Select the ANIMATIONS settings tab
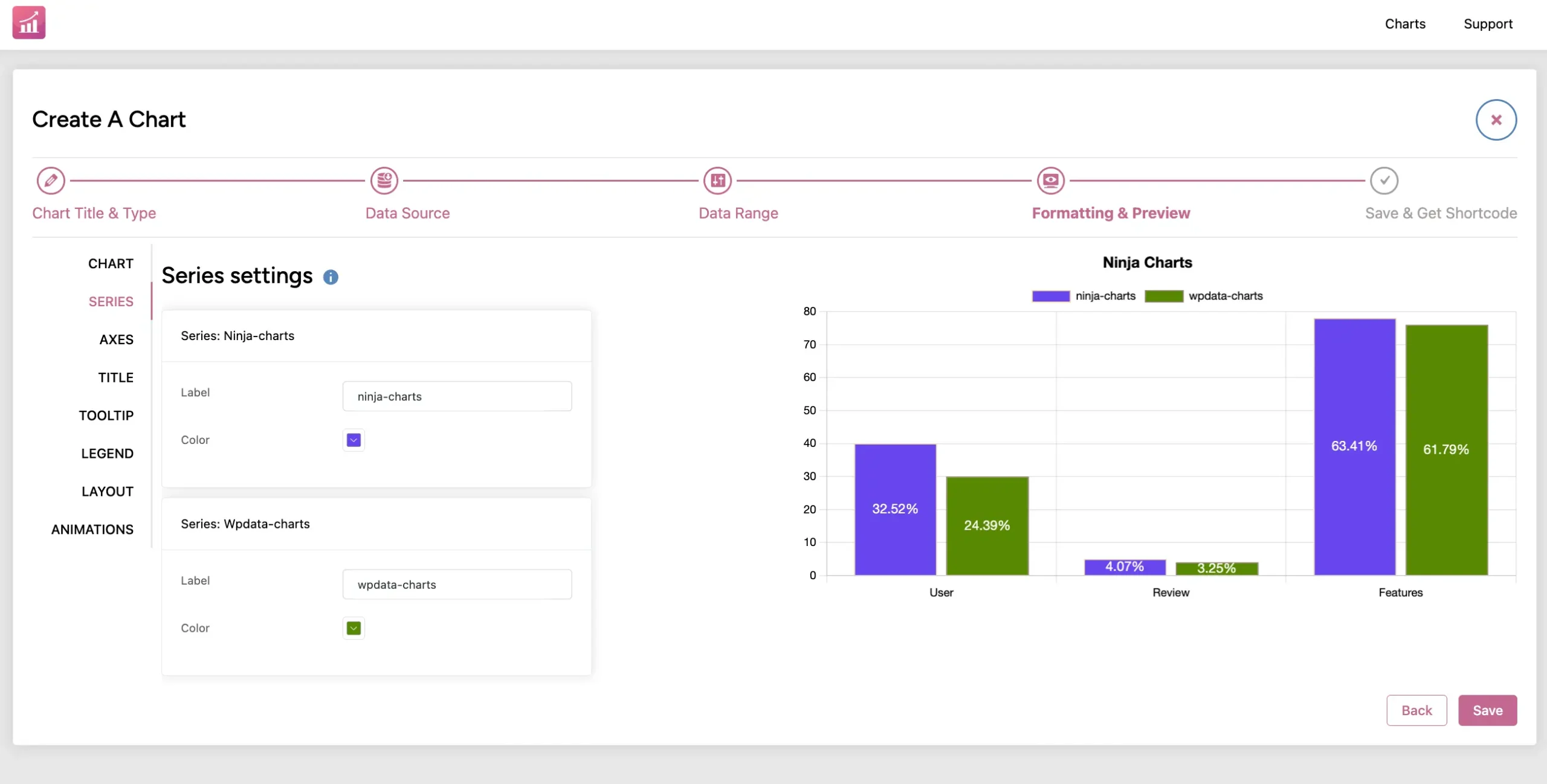Viewport: 1547px width, 784px height. coord(92,530)
